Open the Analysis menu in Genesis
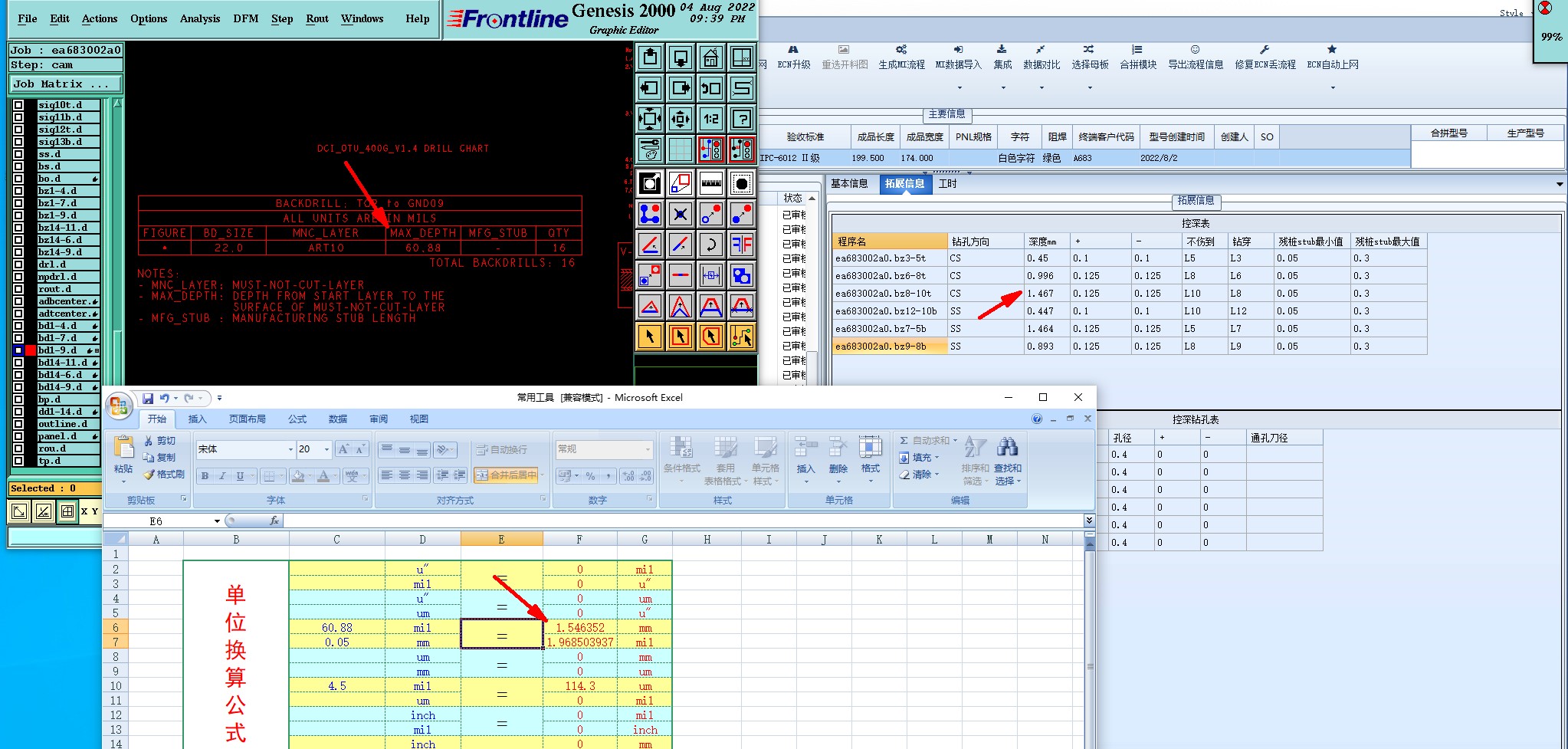1568x749 pixels. (x=200, y=18)
